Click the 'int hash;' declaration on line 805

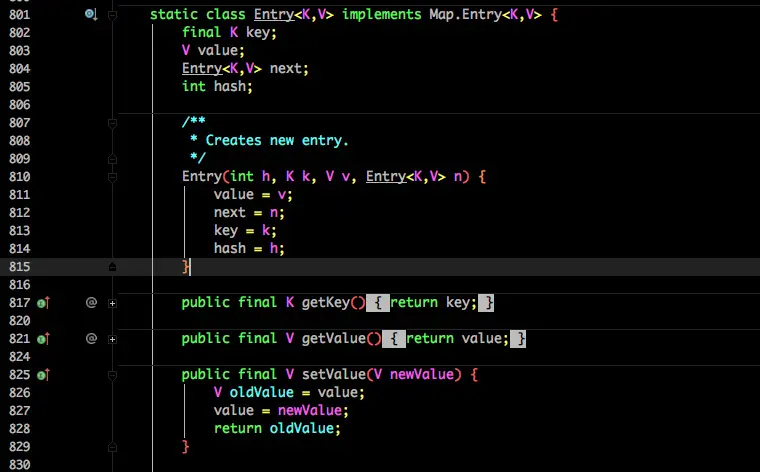click(217, 86)
